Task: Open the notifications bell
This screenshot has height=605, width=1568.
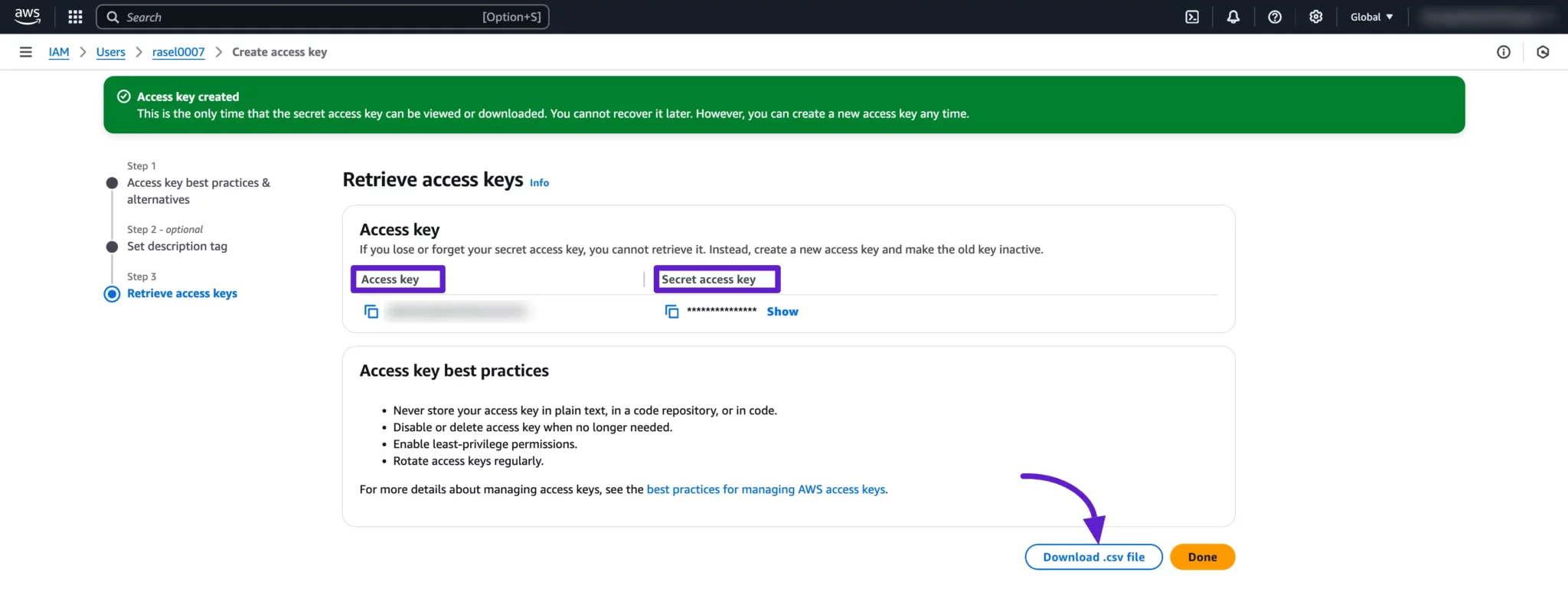Action: 1233,17
